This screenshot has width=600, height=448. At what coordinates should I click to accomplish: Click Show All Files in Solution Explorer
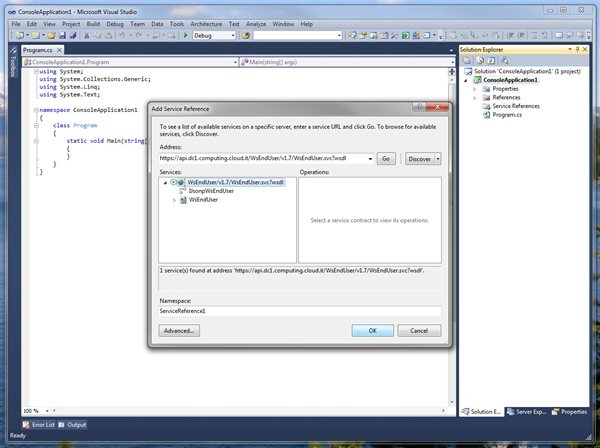click(480, 60)
